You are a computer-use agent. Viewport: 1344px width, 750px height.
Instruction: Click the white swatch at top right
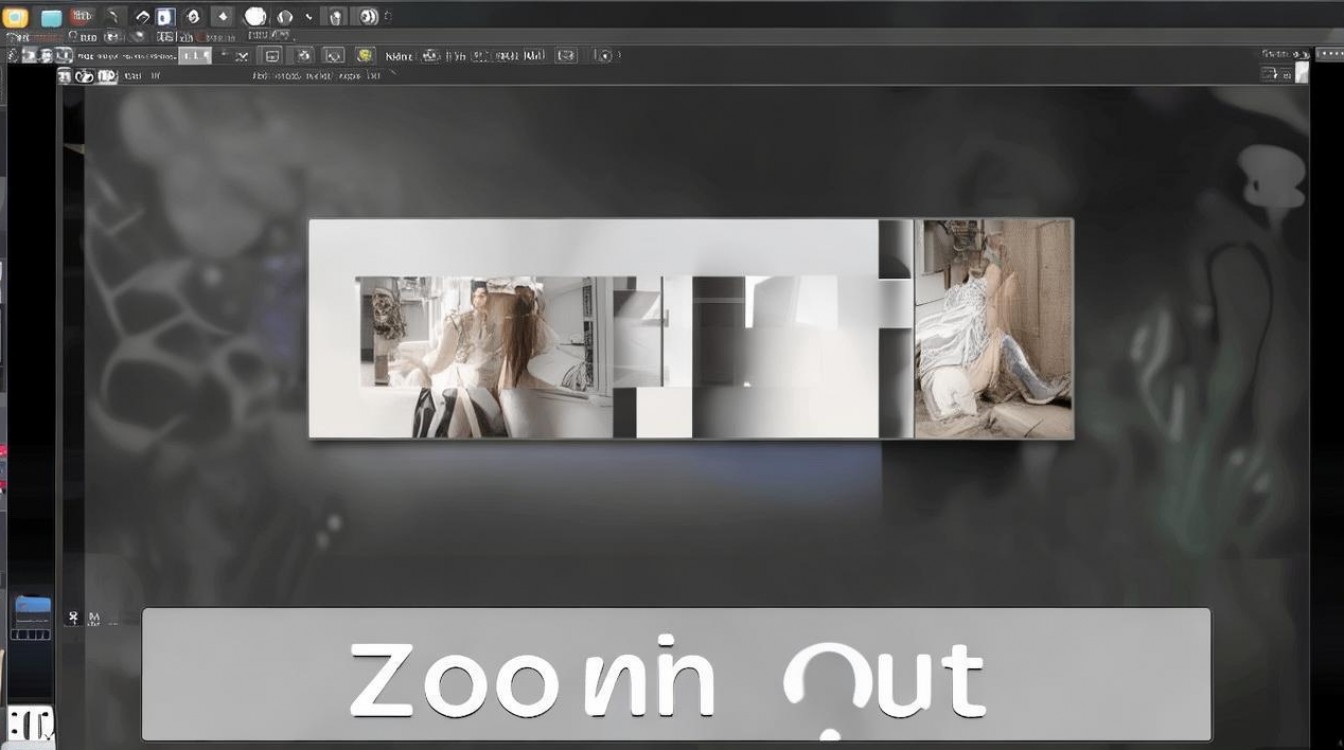click(1301, 73)
